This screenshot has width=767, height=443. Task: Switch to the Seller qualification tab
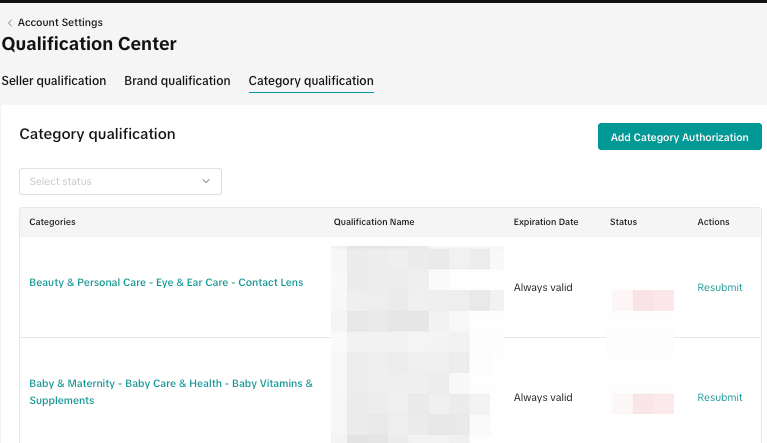pyautogui.click(x=54, y=81)
